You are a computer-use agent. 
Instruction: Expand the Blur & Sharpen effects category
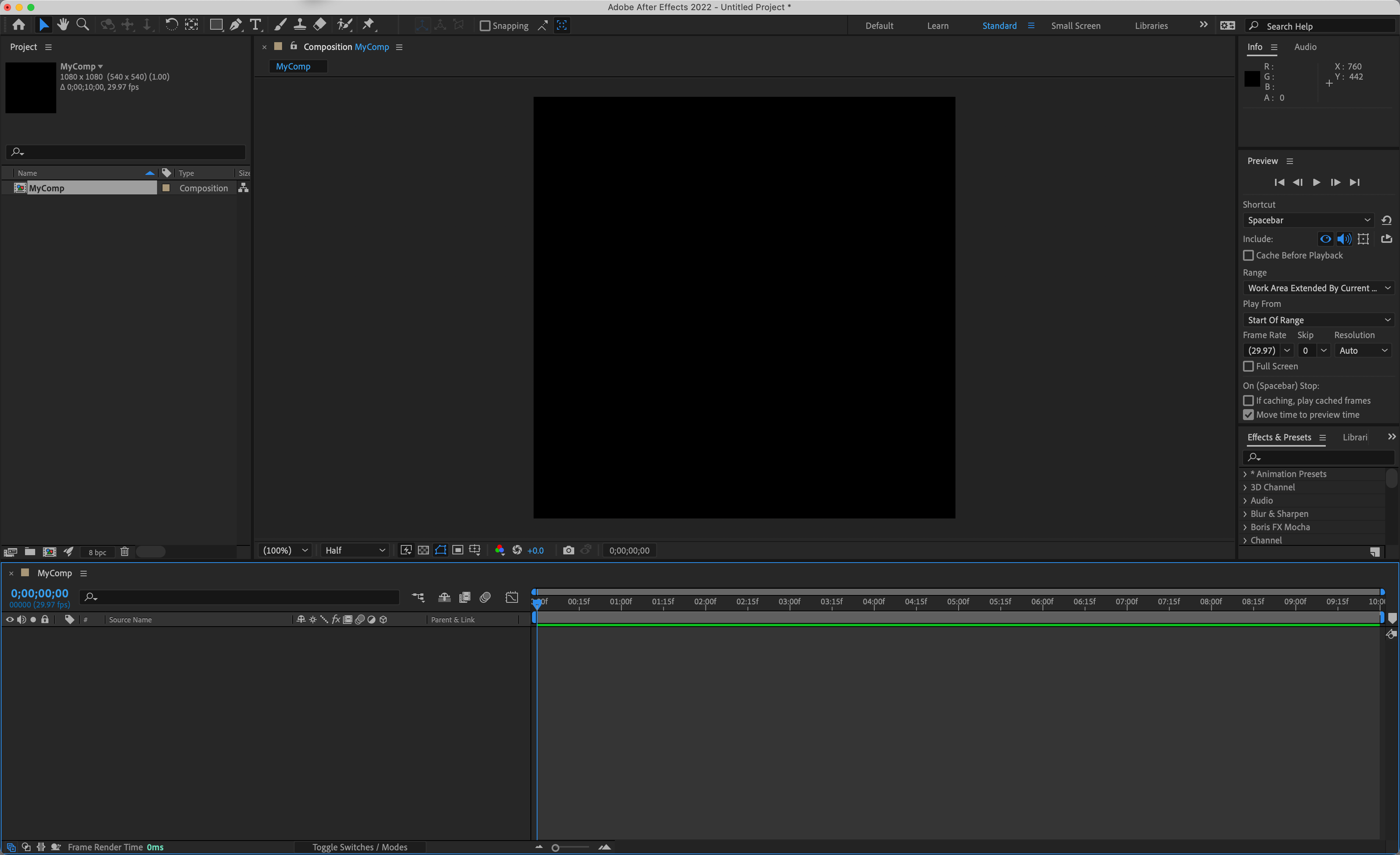point(1245,514)
